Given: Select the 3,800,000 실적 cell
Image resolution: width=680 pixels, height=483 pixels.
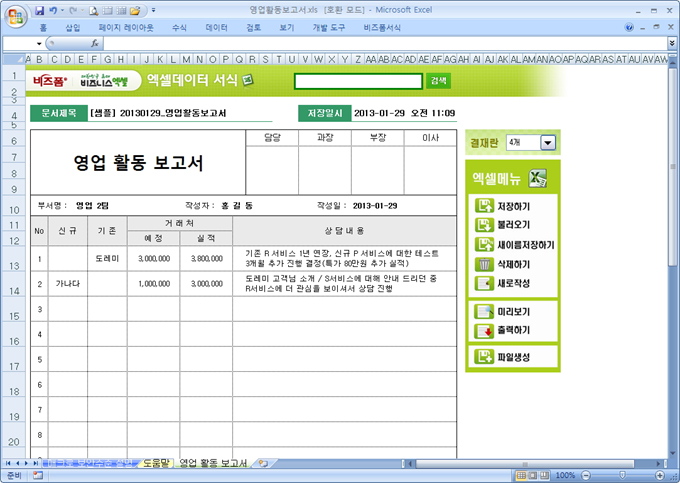Looking at the screenshot, I should (x=206, y=259).
